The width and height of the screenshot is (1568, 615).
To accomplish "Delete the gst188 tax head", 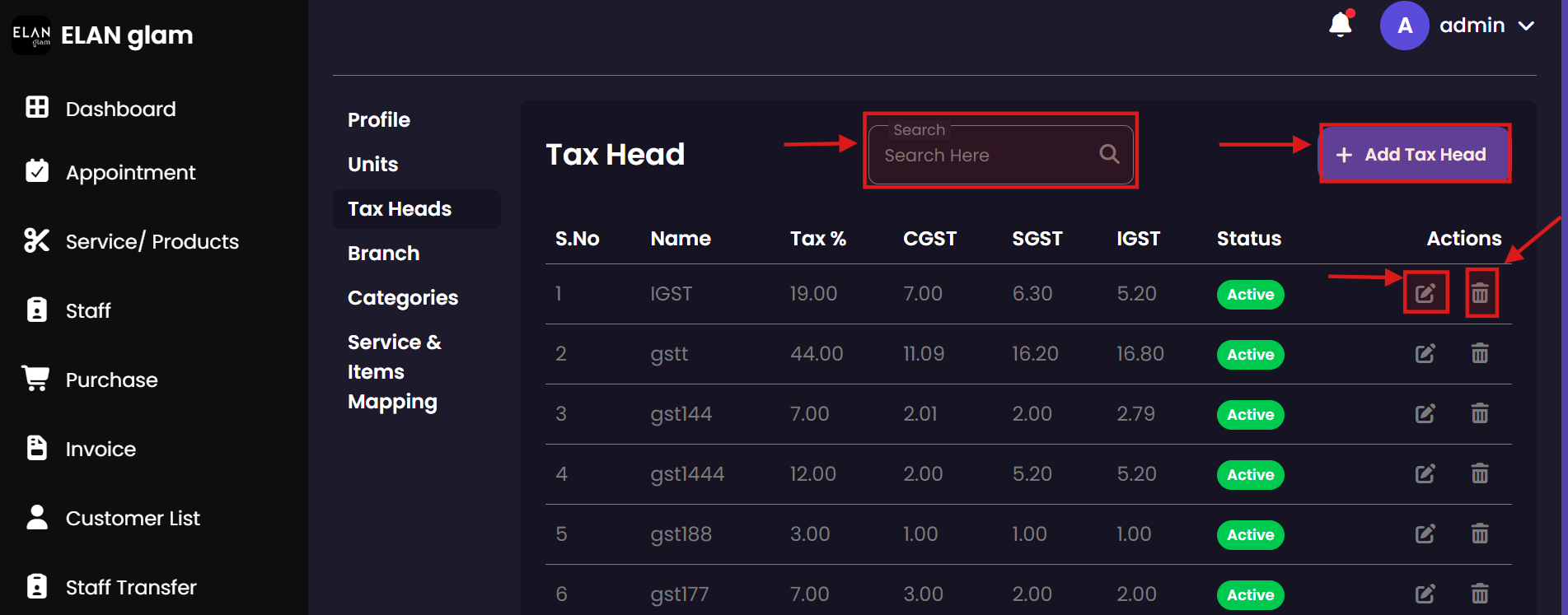I will 1480,533.
